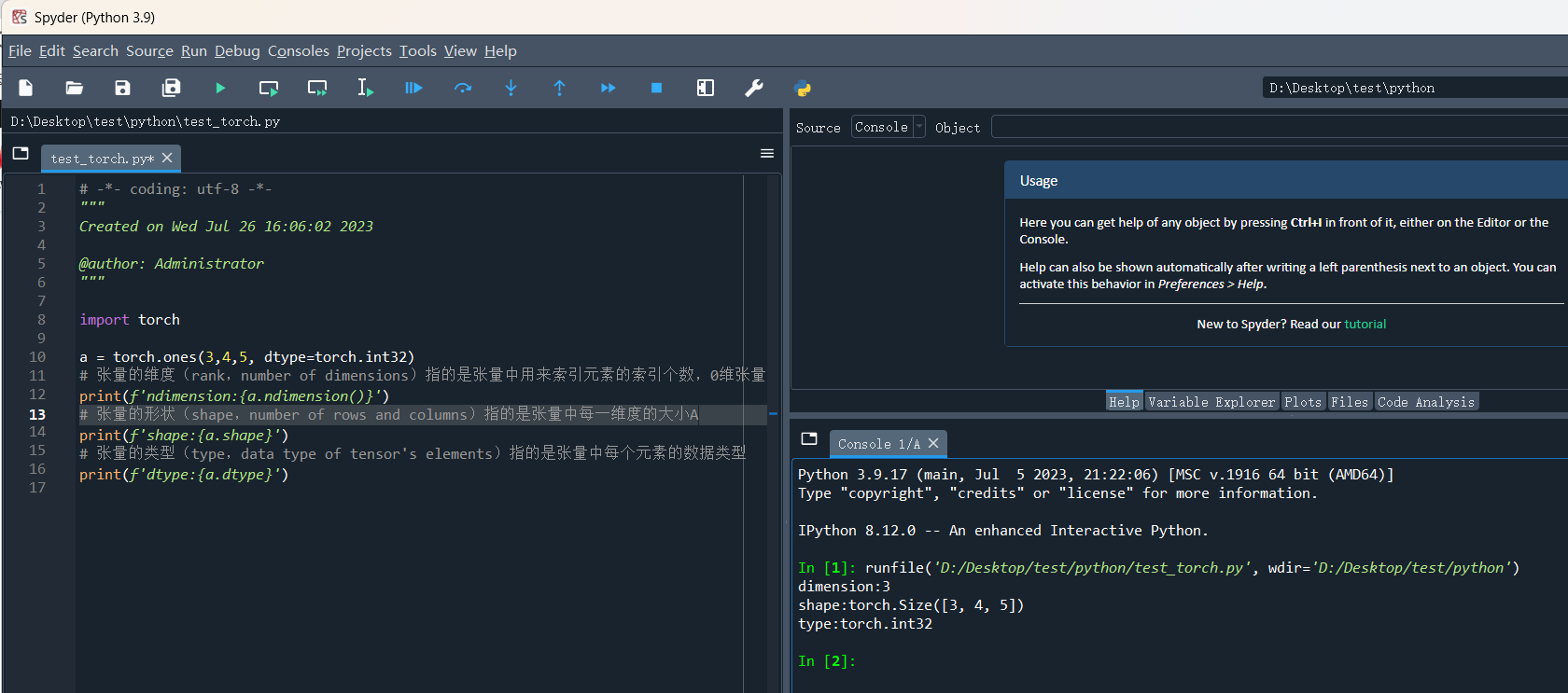The height and width of the screenshot is (693, 1568).
Task: Stop debugging with the square icon
Action: pos(657,88)
